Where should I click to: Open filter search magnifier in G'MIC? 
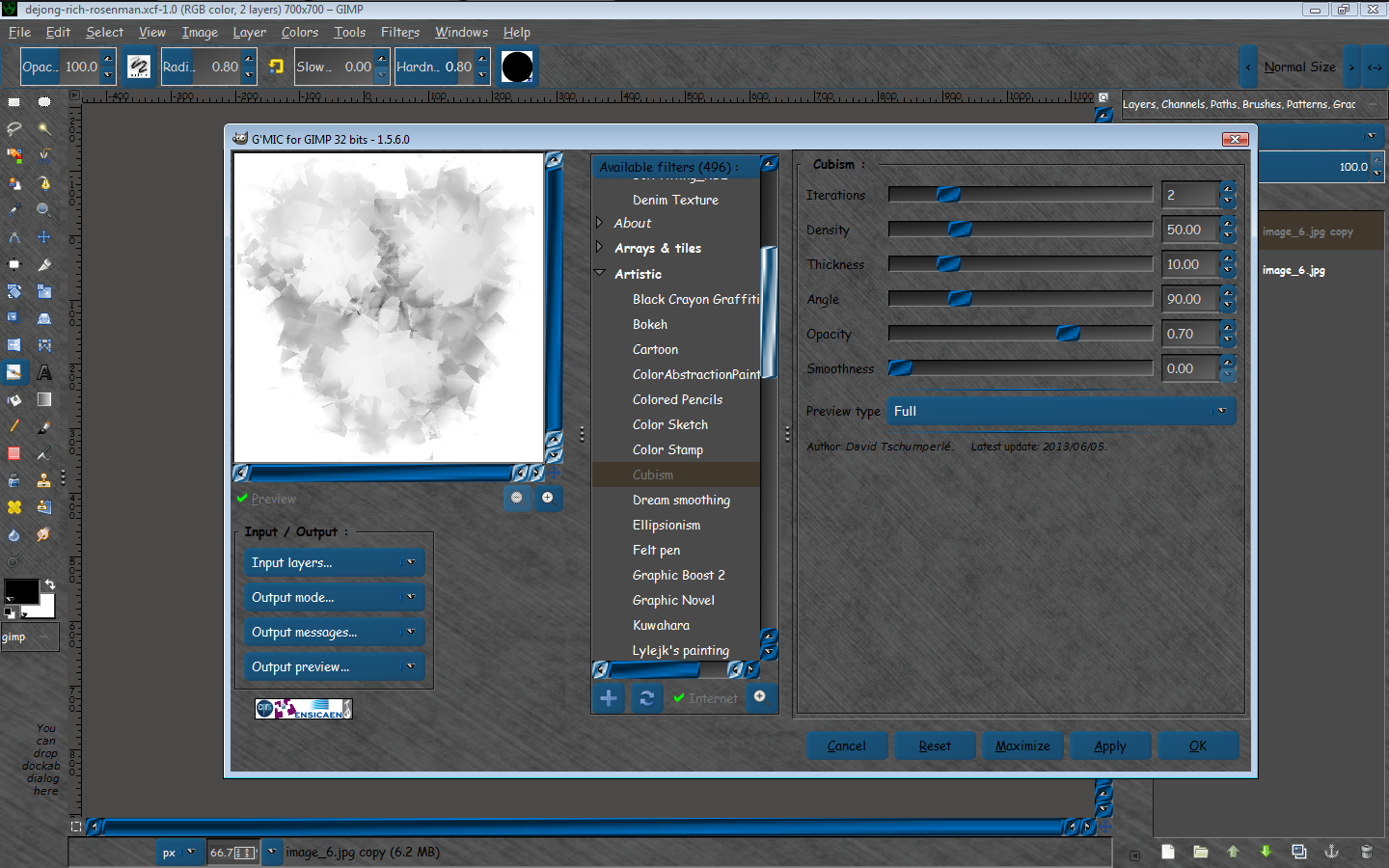click(x=760, y=696)
